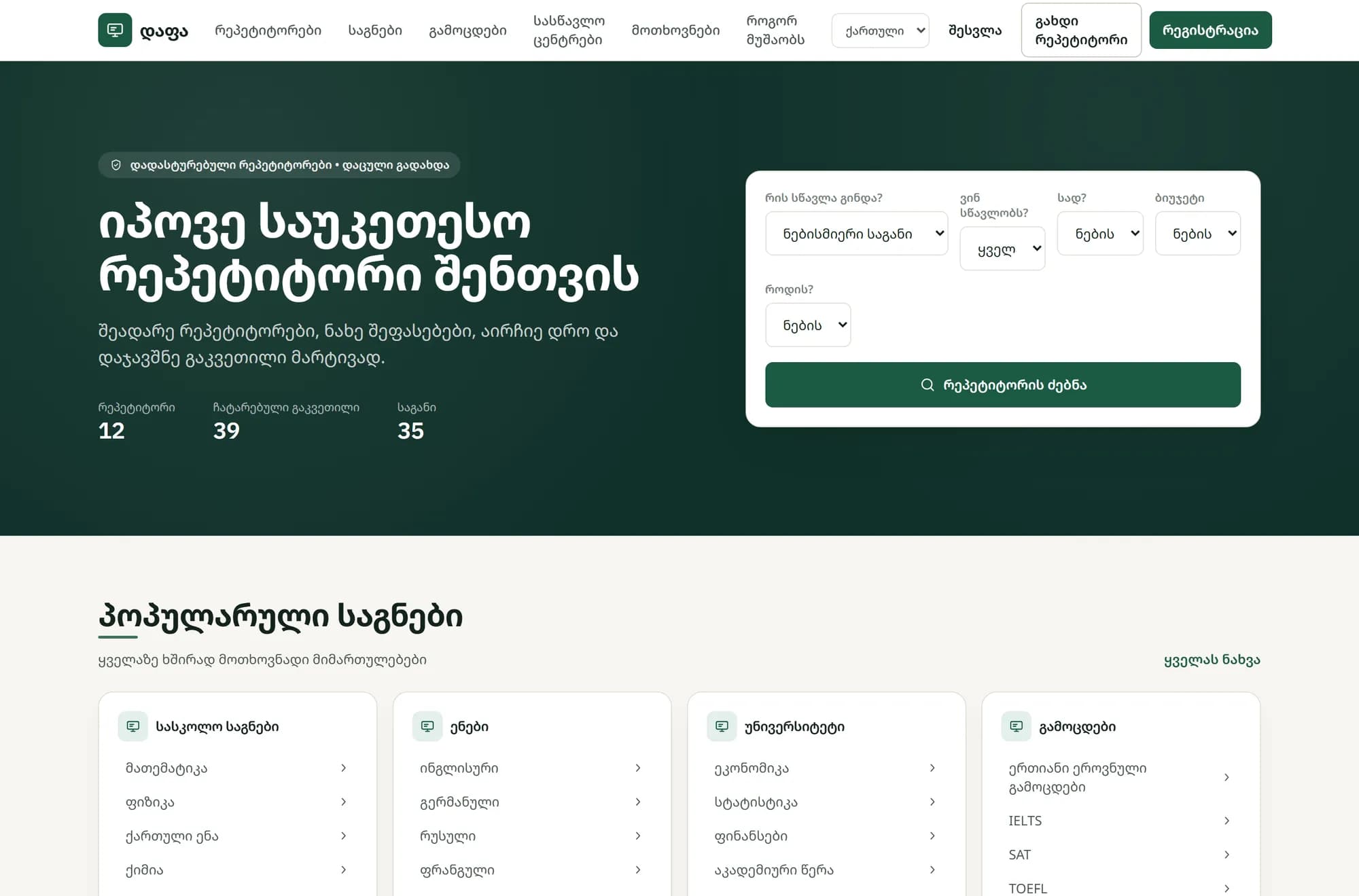Open რეპეტიტორები in navigation menu
Screen dimensions: 1359x896
[x=268, y=31]
